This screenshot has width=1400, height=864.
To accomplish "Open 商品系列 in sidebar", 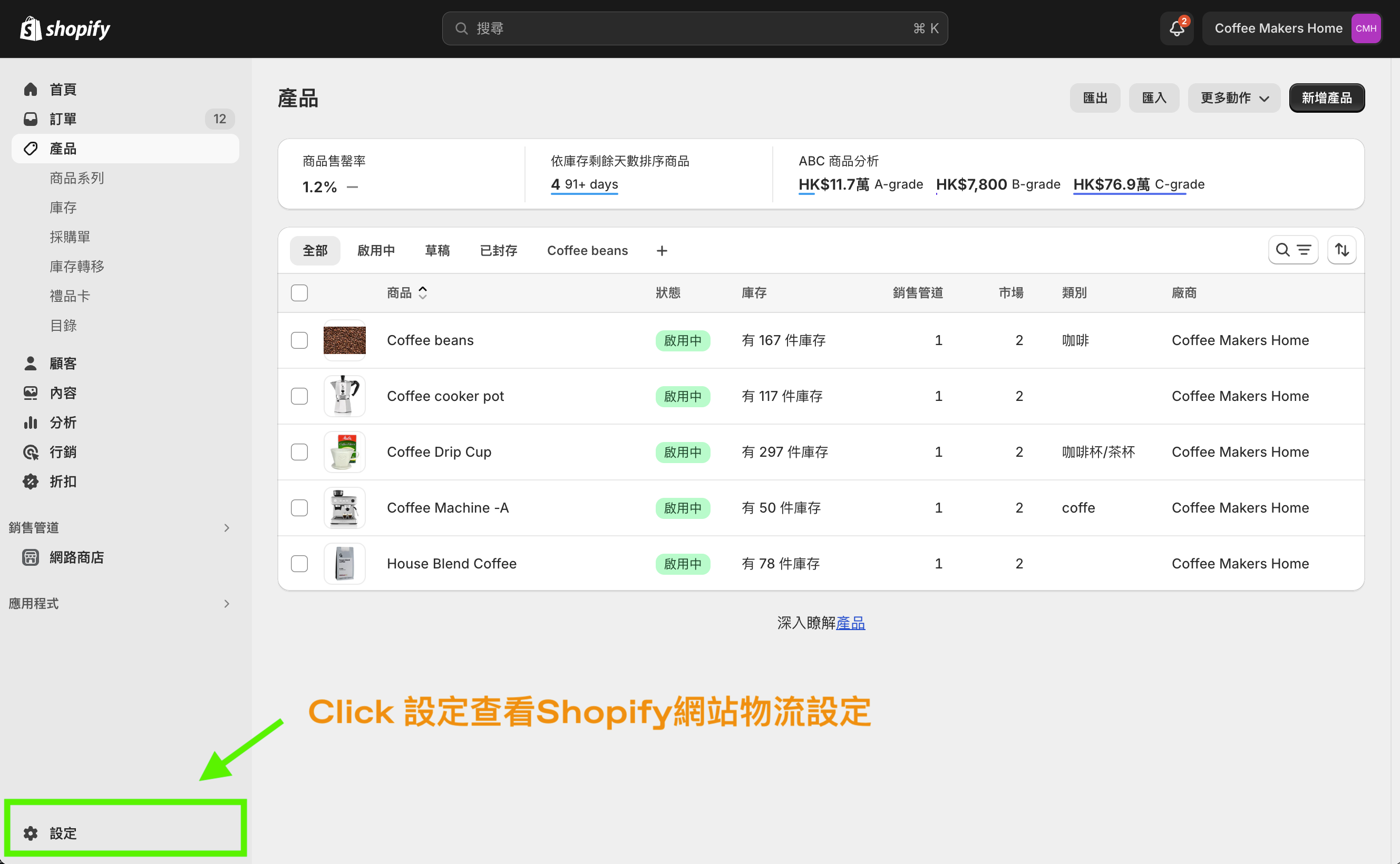I will (76, 178).
